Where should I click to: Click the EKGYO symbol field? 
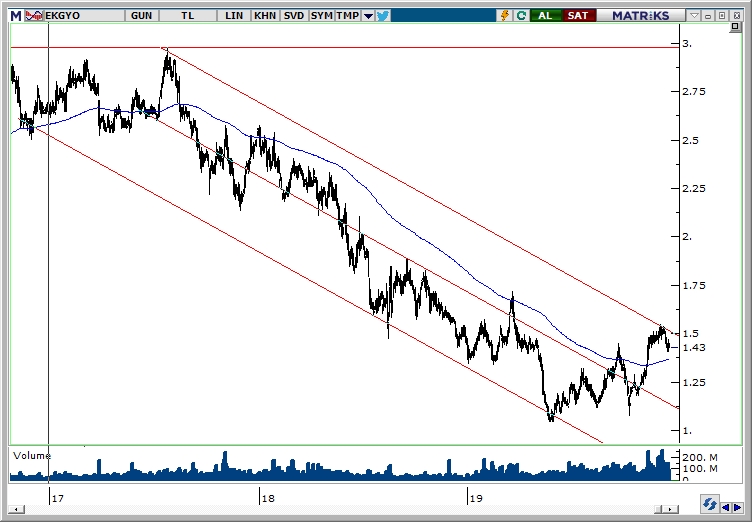(x=84, y=16)
